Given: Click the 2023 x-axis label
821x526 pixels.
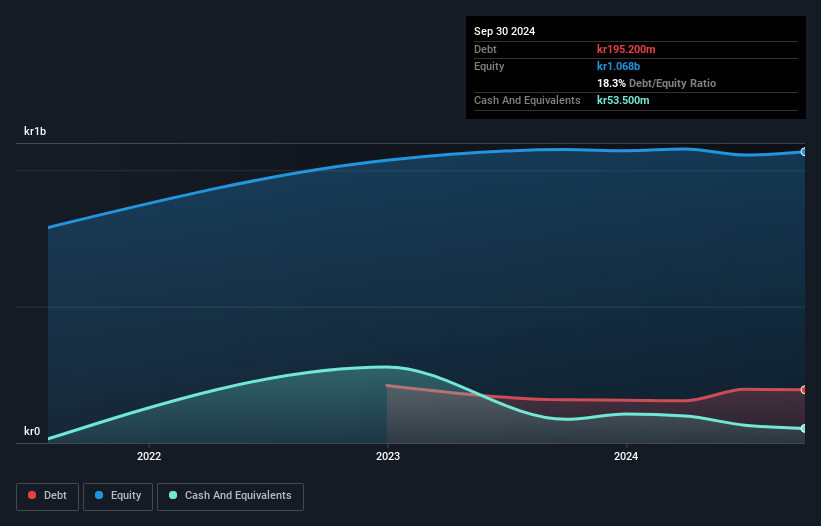Looking at the screenshot, I should [x=388, y=456].
